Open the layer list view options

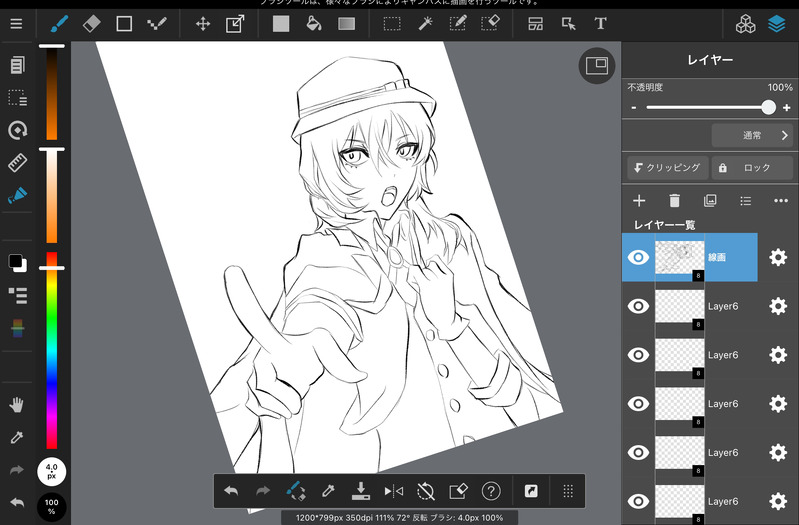coord(745,201)
